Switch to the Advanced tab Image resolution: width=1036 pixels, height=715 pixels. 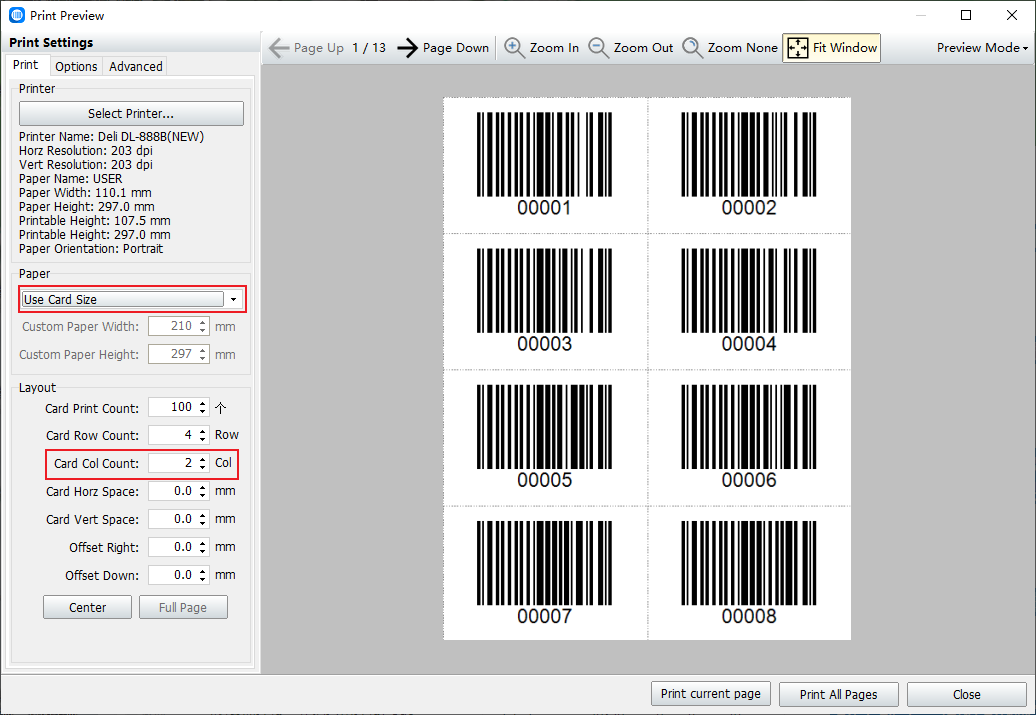click(135, 66)
